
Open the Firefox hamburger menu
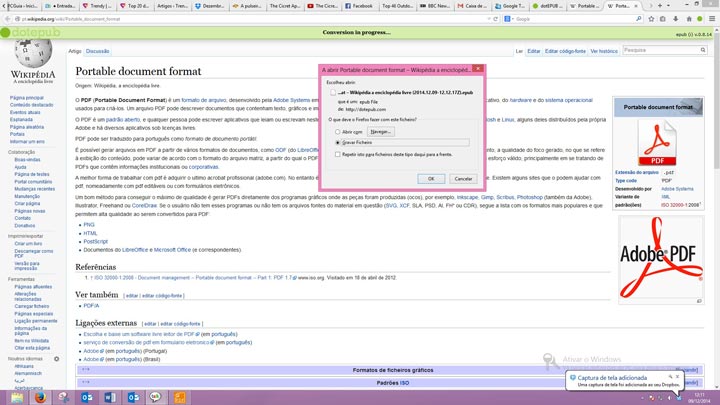(x=712, y=19)
